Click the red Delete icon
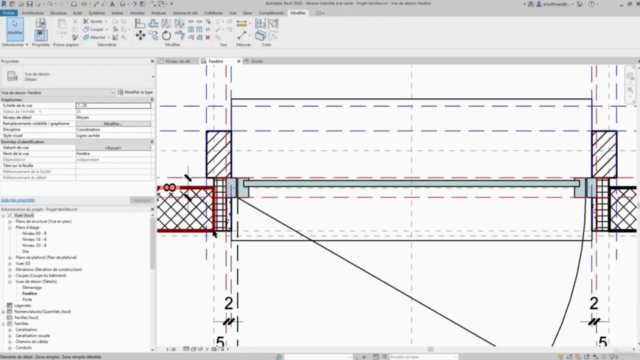 (208, 38)
